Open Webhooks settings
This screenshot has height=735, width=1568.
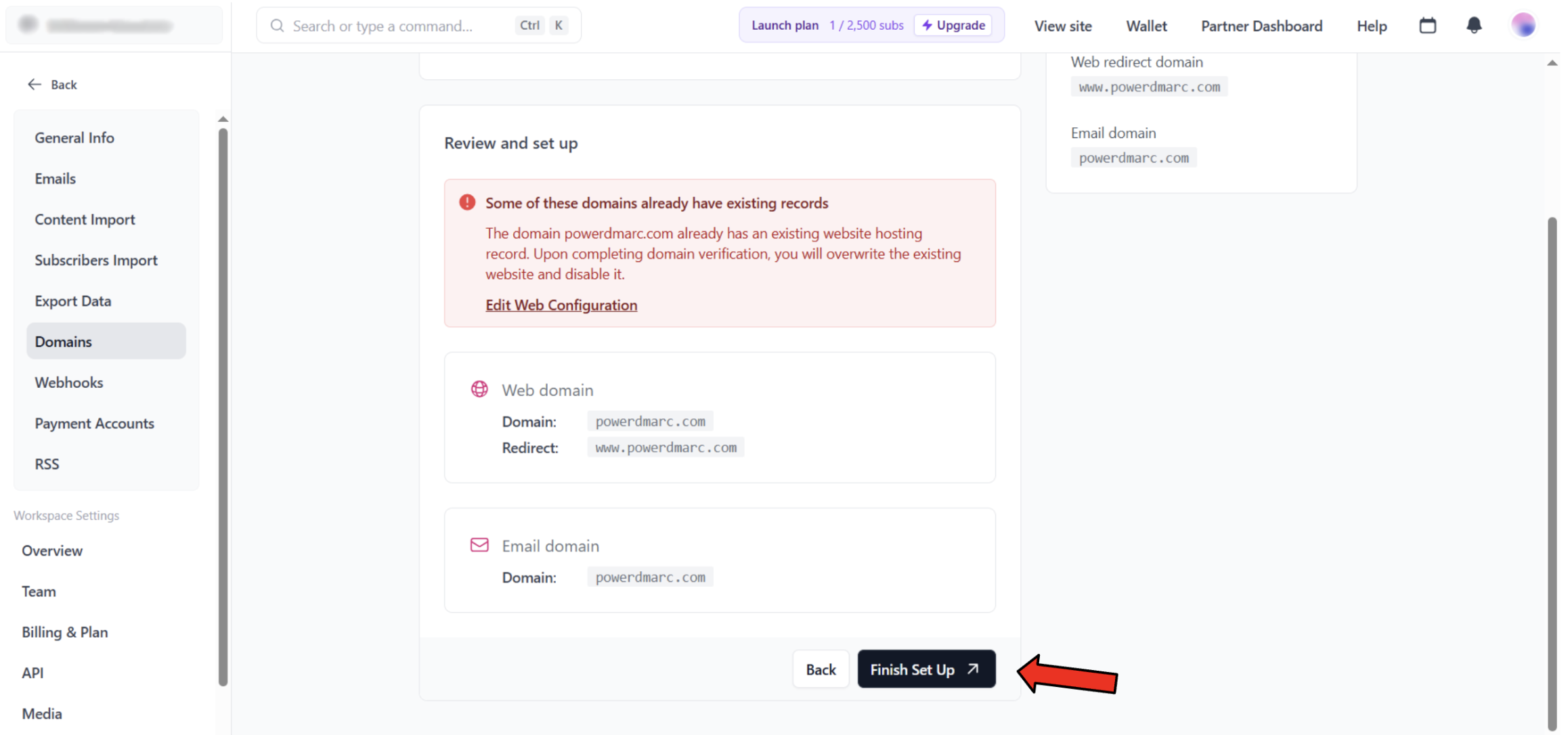point(106,382)
